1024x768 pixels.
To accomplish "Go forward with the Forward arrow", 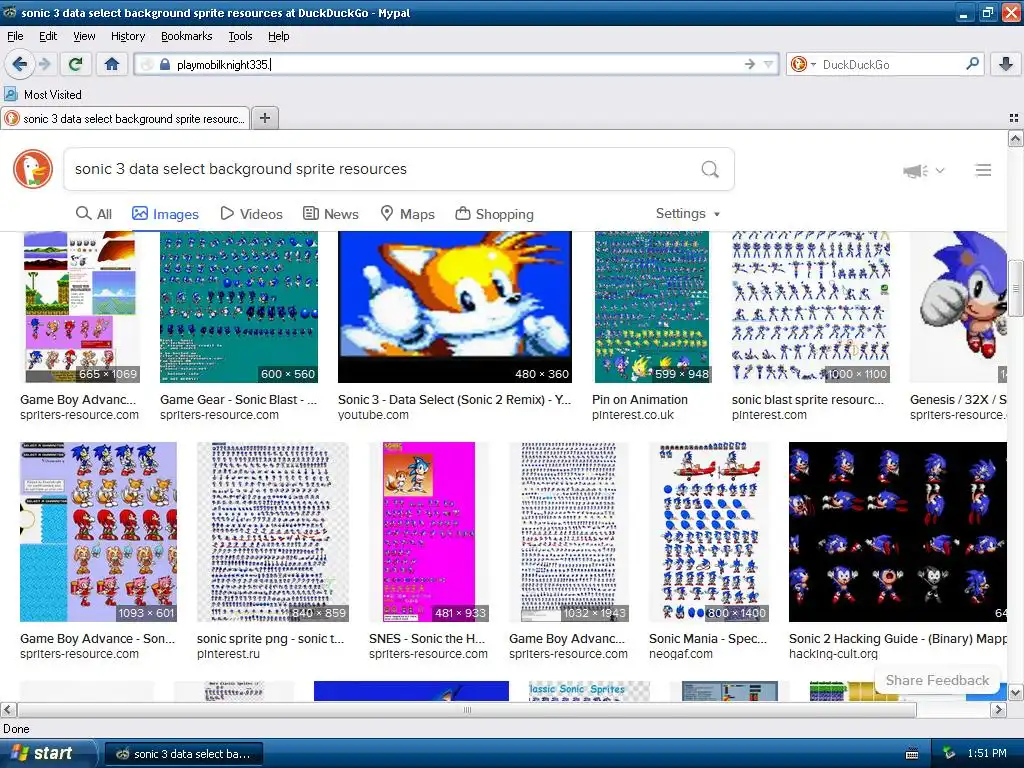I will 44,64.
